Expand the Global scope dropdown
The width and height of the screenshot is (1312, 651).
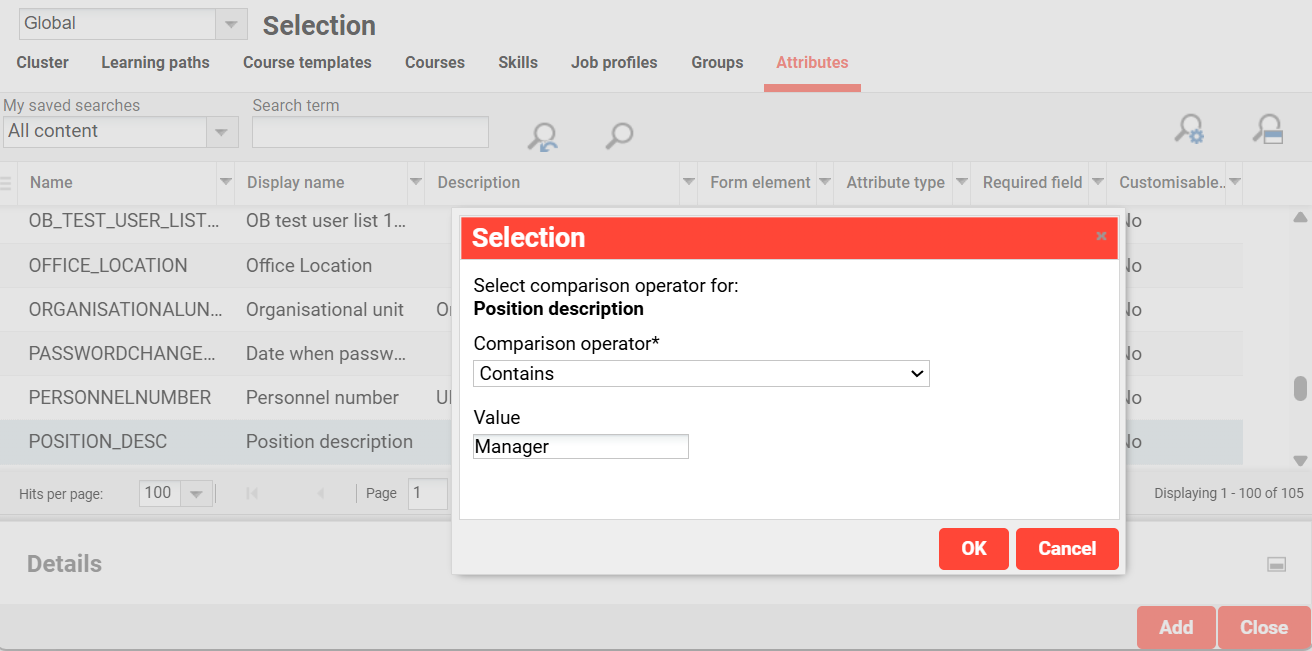231,24
